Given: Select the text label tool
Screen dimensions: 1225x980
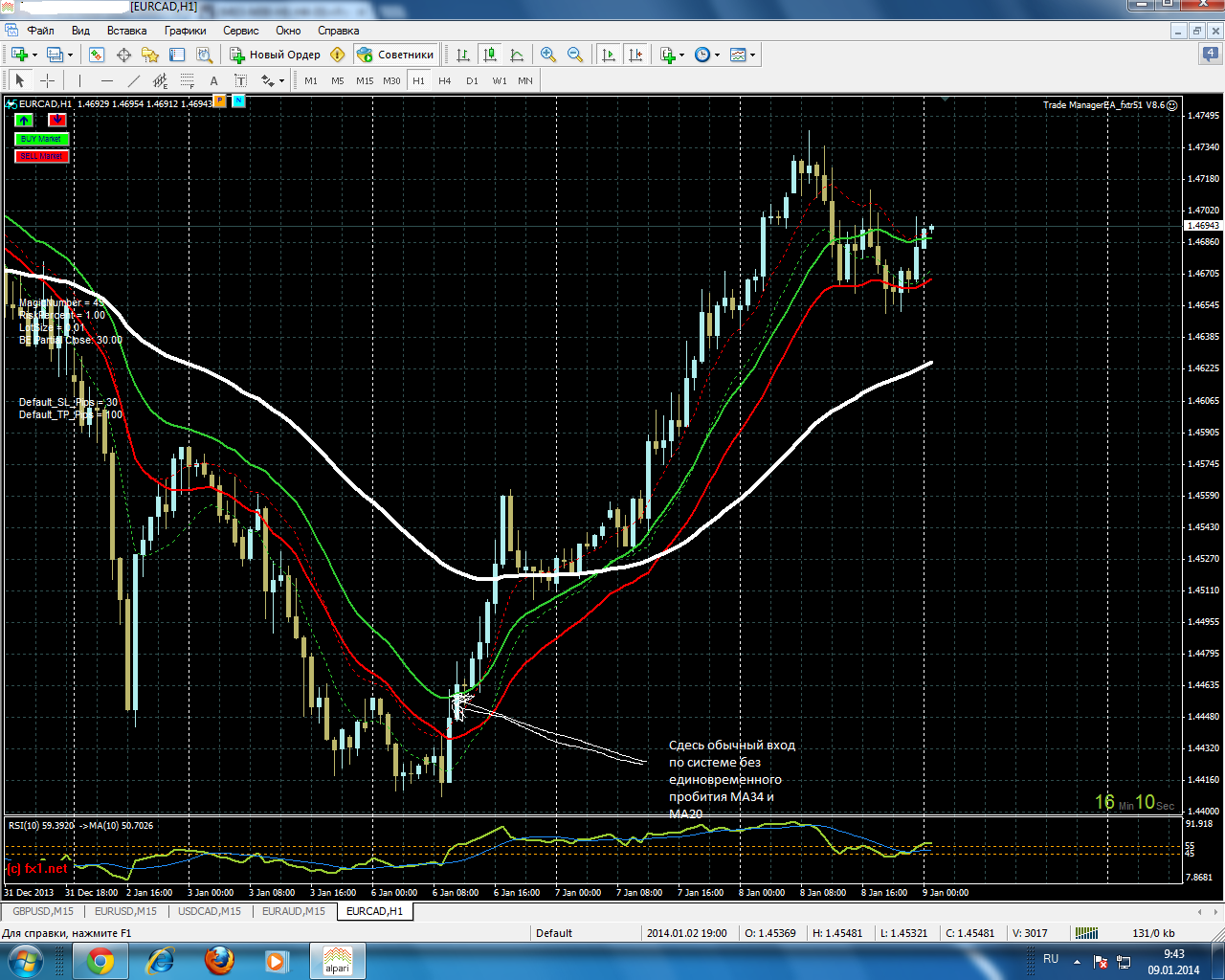Looking at the screenshot, I should (240, 80).
